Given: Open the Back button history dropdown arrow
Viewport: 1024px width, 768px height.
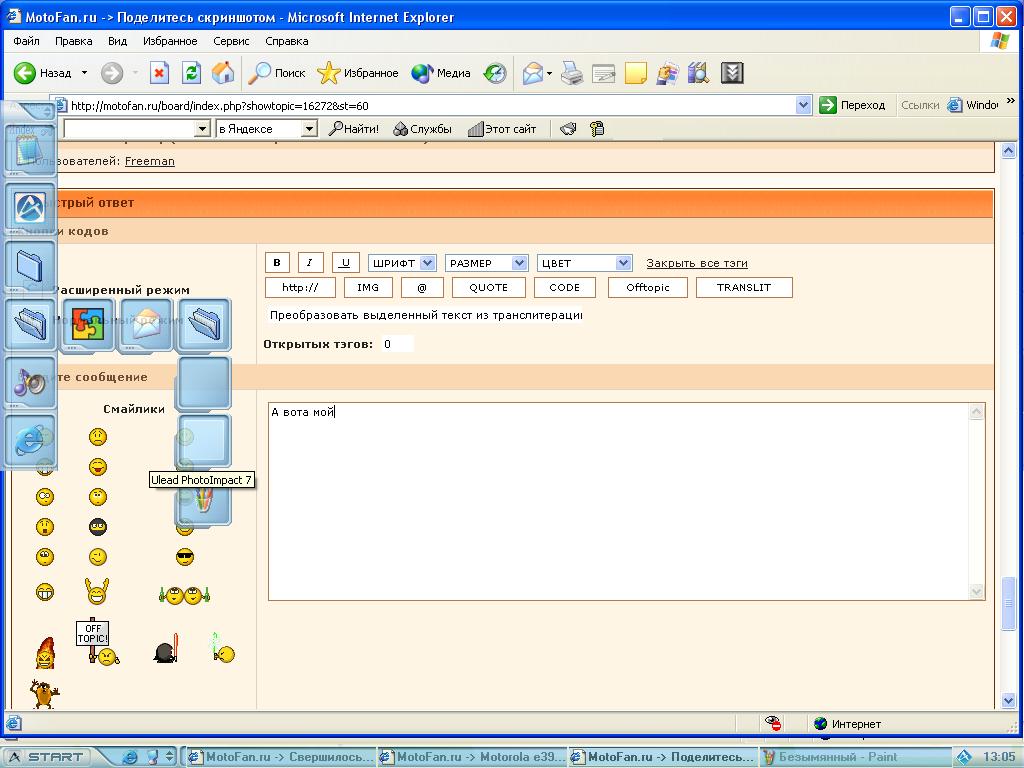Looking at the screenshot, I should click(84, 73).
